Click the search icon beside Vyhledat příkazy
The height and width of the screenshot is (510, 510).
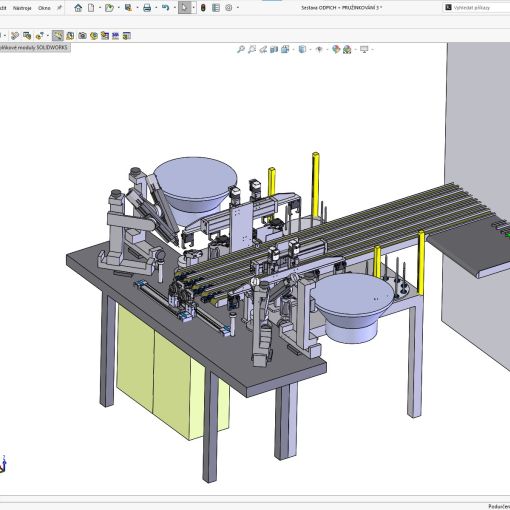pyautogui.click(x=448, y=7)
